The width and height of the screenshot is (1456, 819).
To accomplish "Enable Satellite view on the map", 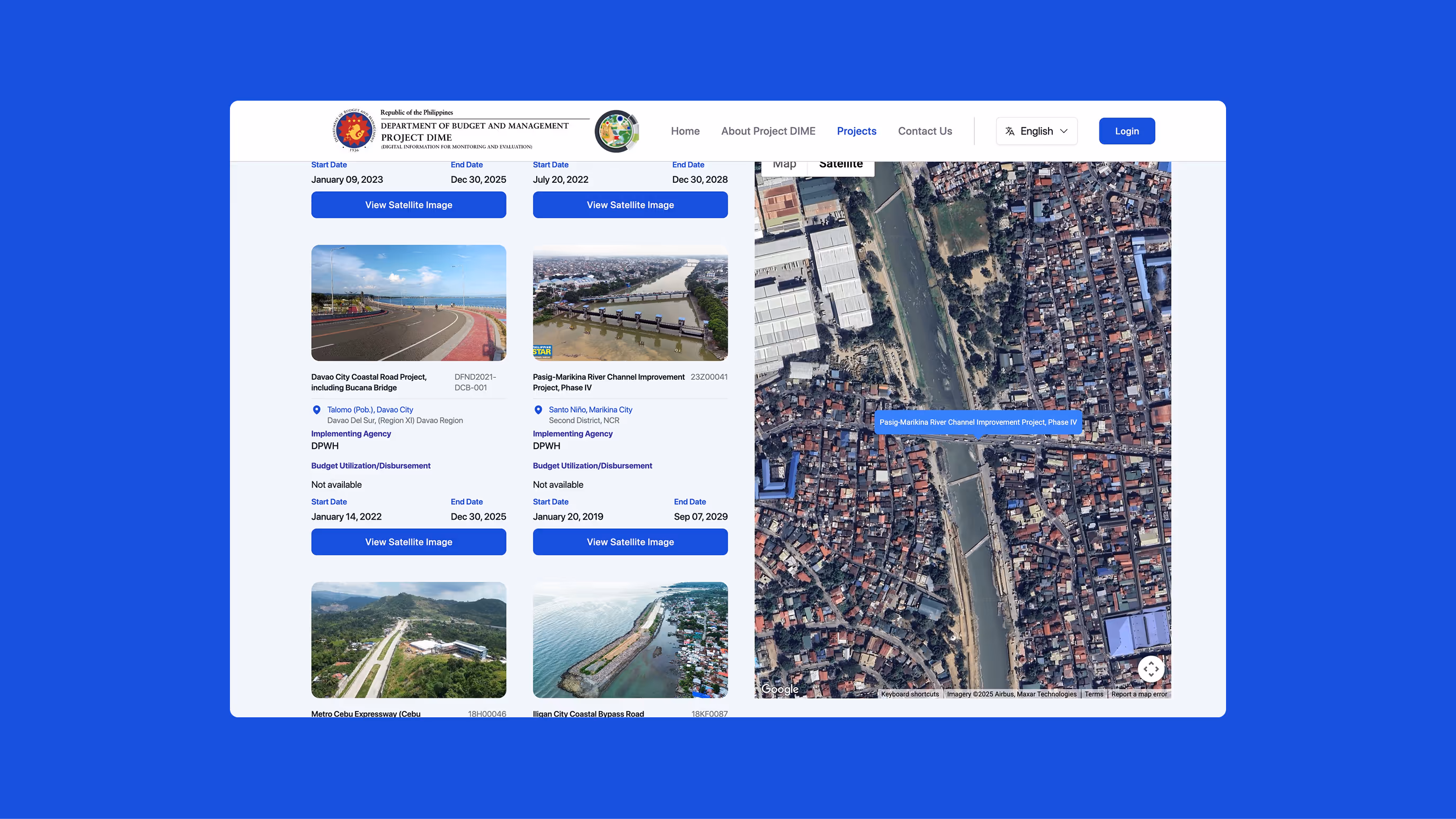I will tap(840, 163).
